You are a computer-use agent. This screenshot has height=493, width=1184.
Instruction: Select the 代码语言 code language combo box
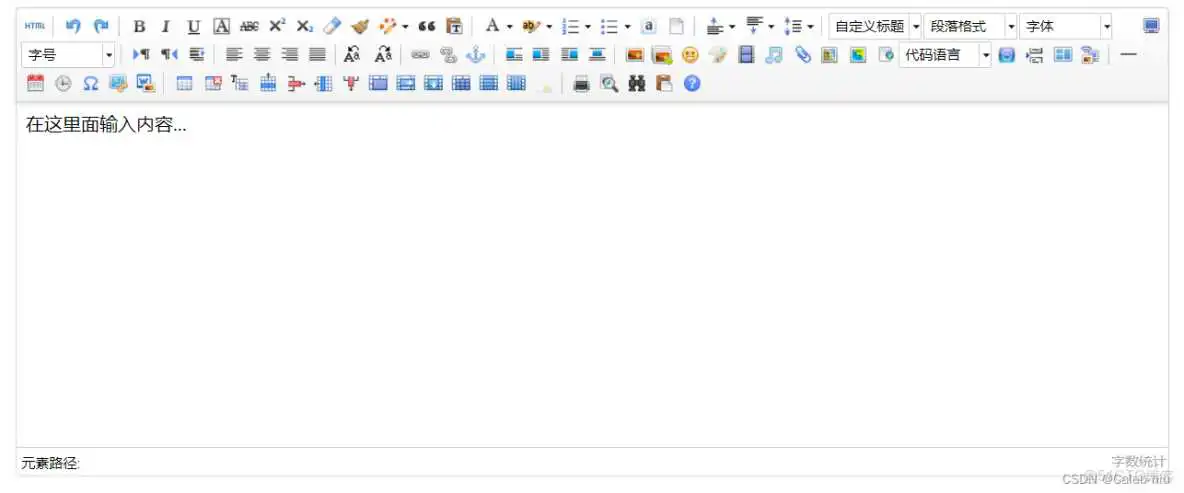pyautogui.click(x=944, y=55)
